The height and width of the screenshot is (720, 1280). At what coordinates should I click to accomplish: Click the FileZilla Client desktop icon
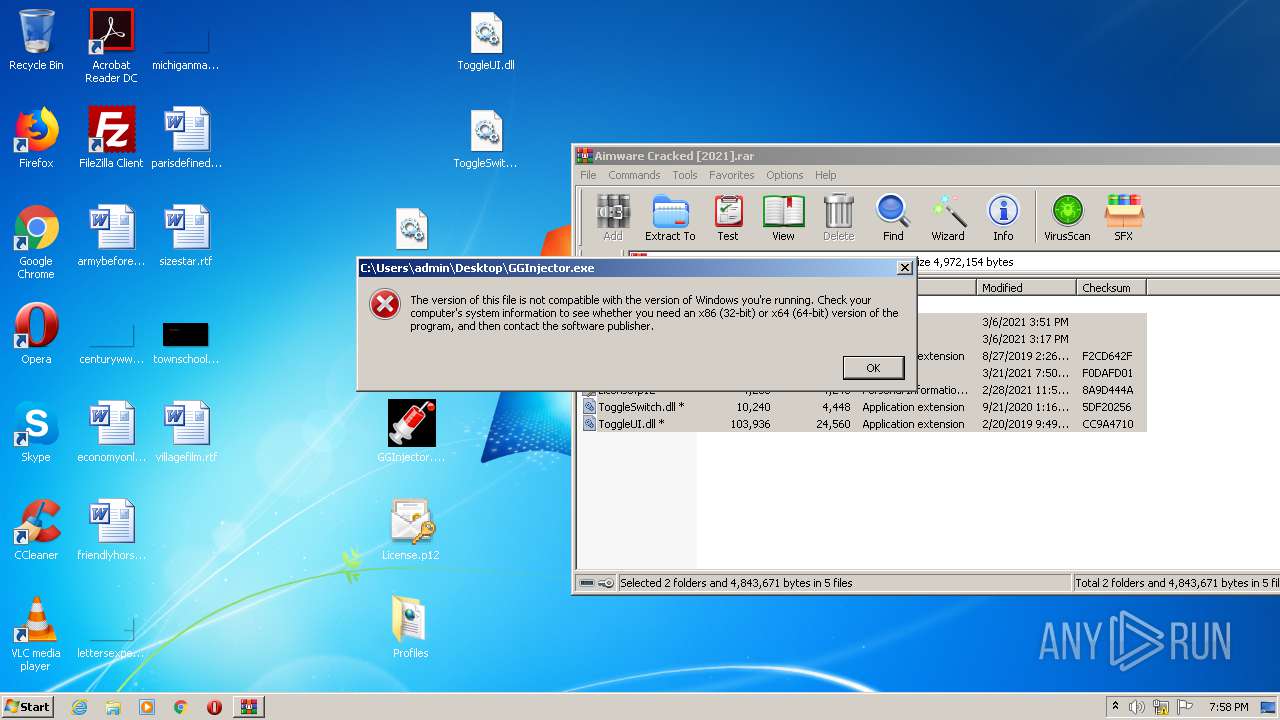tap(111, 139)
